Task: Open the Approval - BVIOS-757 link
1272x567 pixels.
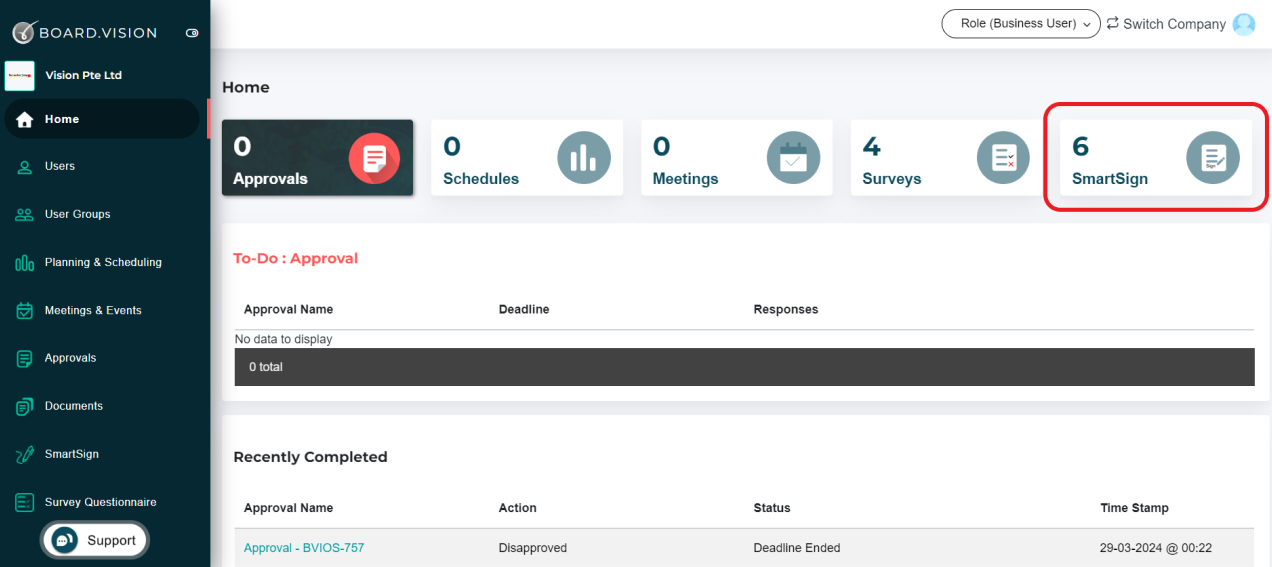Action: click(304, 548)
